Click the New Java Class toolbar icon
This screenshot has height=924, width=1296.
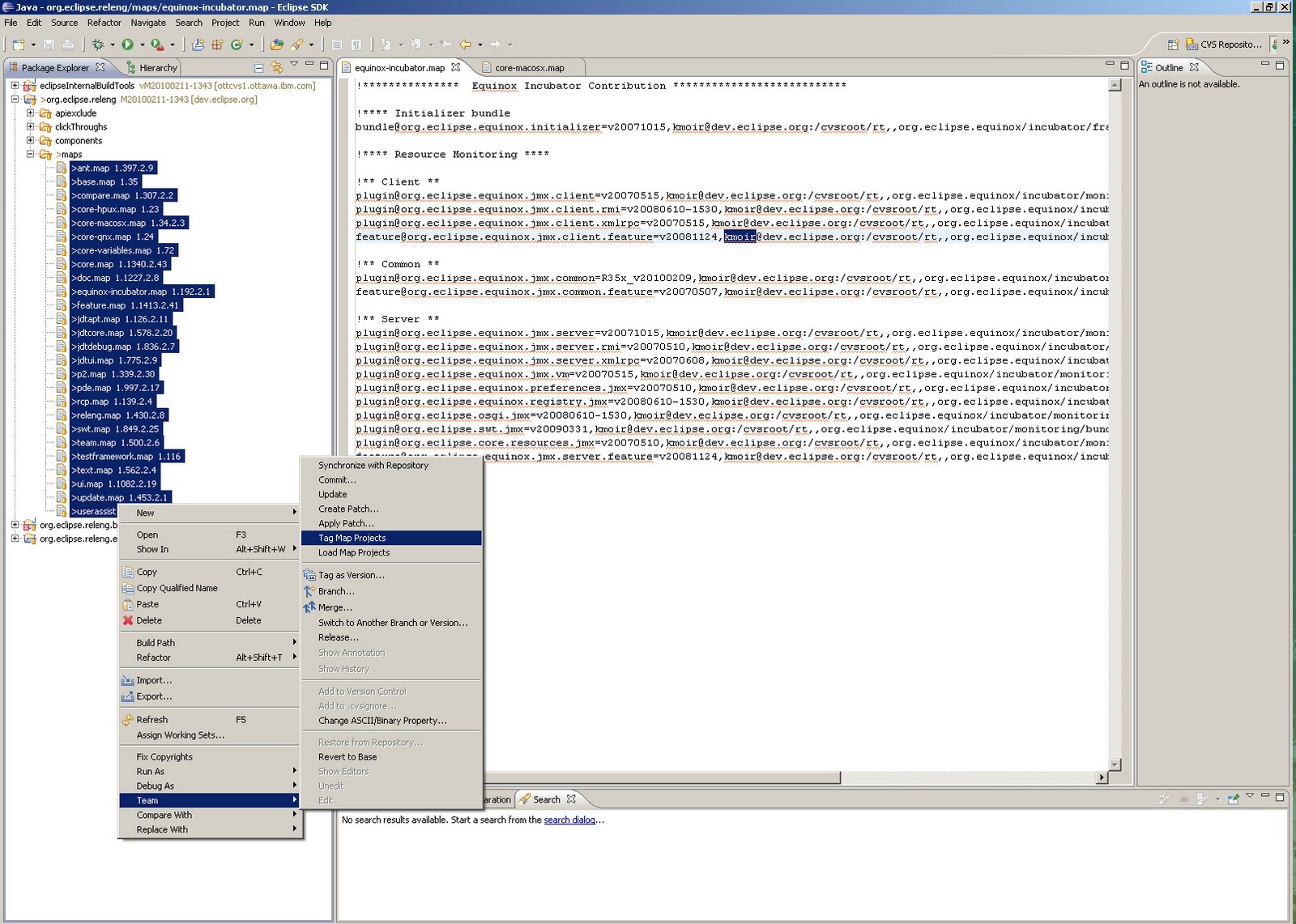tap(237, 45)
